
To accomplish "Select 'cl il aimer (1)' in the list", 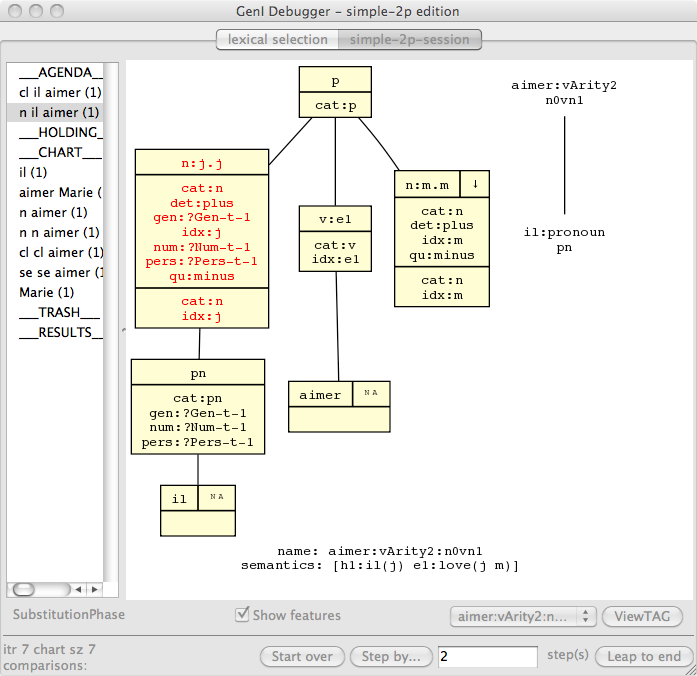I will 60,92.
